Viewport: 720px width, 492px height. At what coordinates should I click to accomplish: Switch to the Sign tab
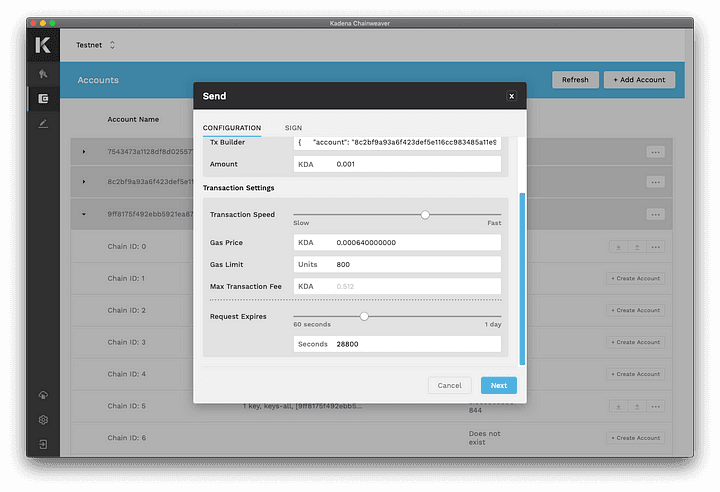click(x=293, y=128)
